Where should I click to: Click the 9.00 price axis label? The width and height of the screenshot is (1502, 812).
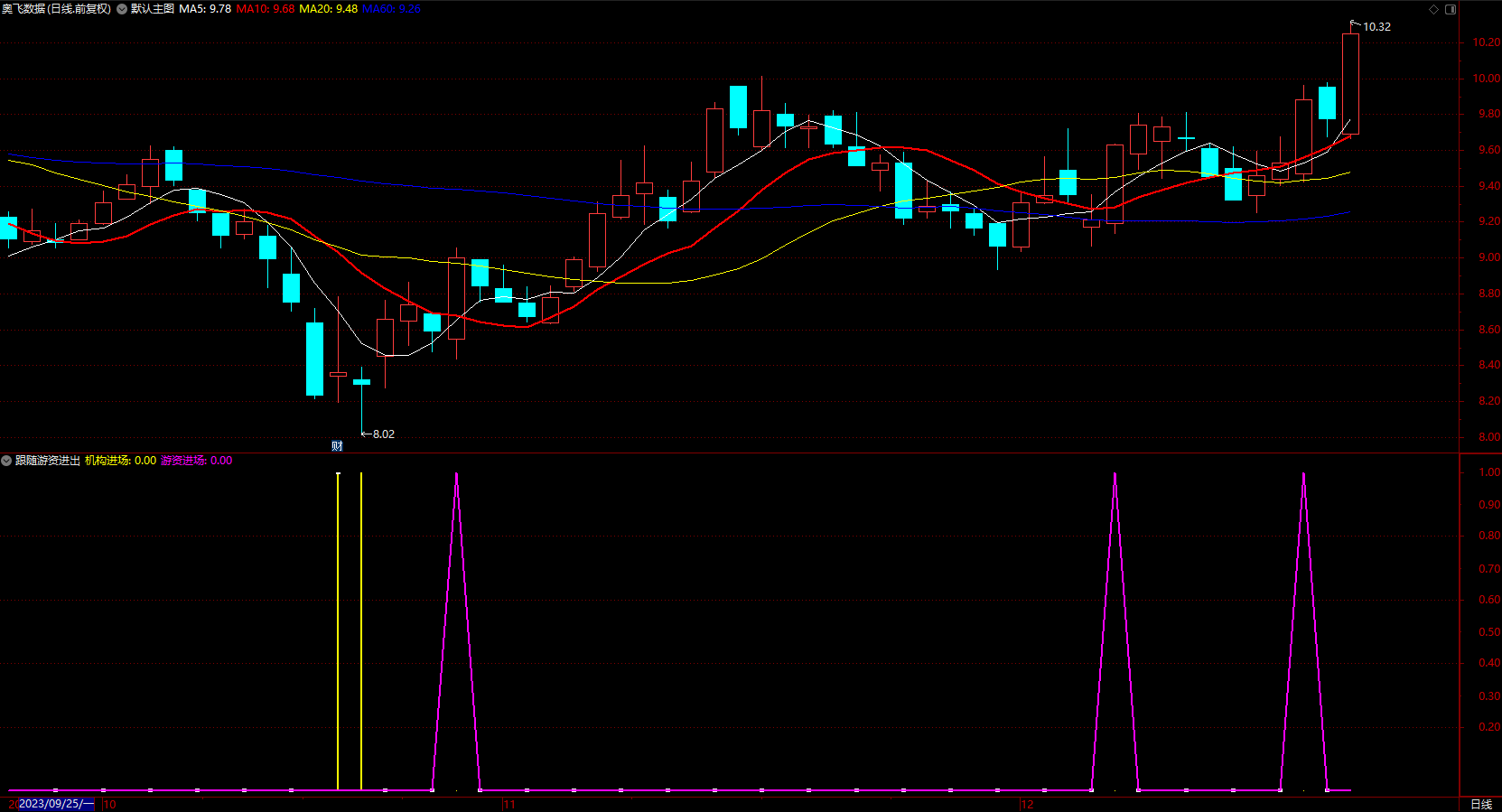point(1489,257)
